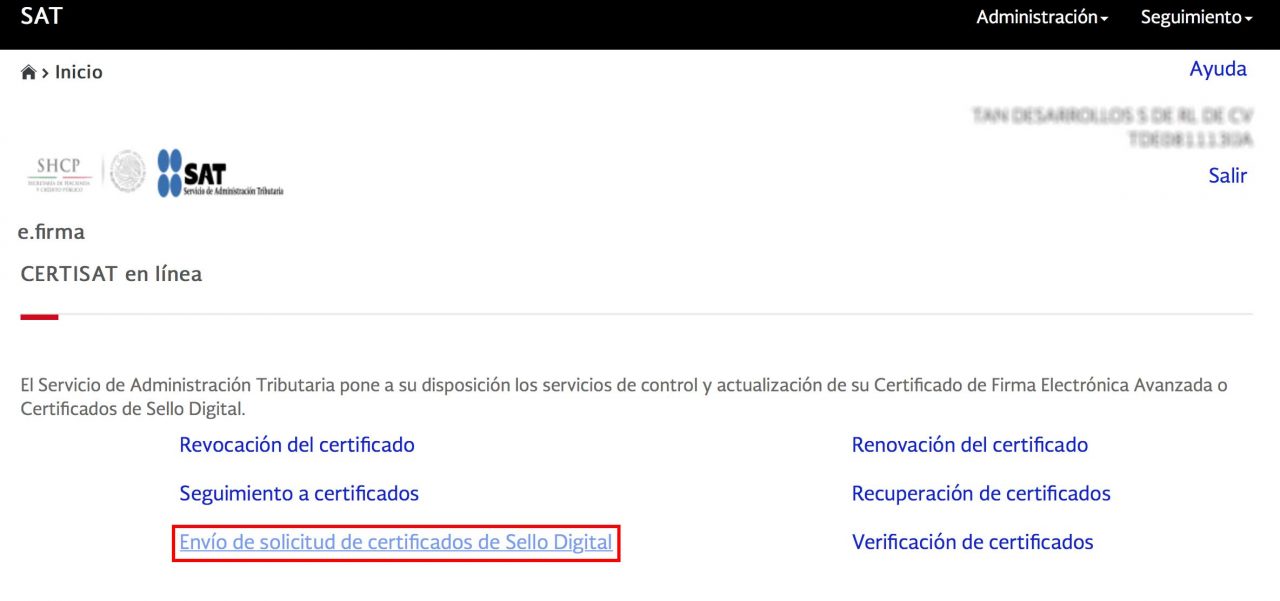Viewport: 1280px width, 601px height.
Task: Open Envío de solicitud de certificados de Sello Digital
Action: [396, 542]
